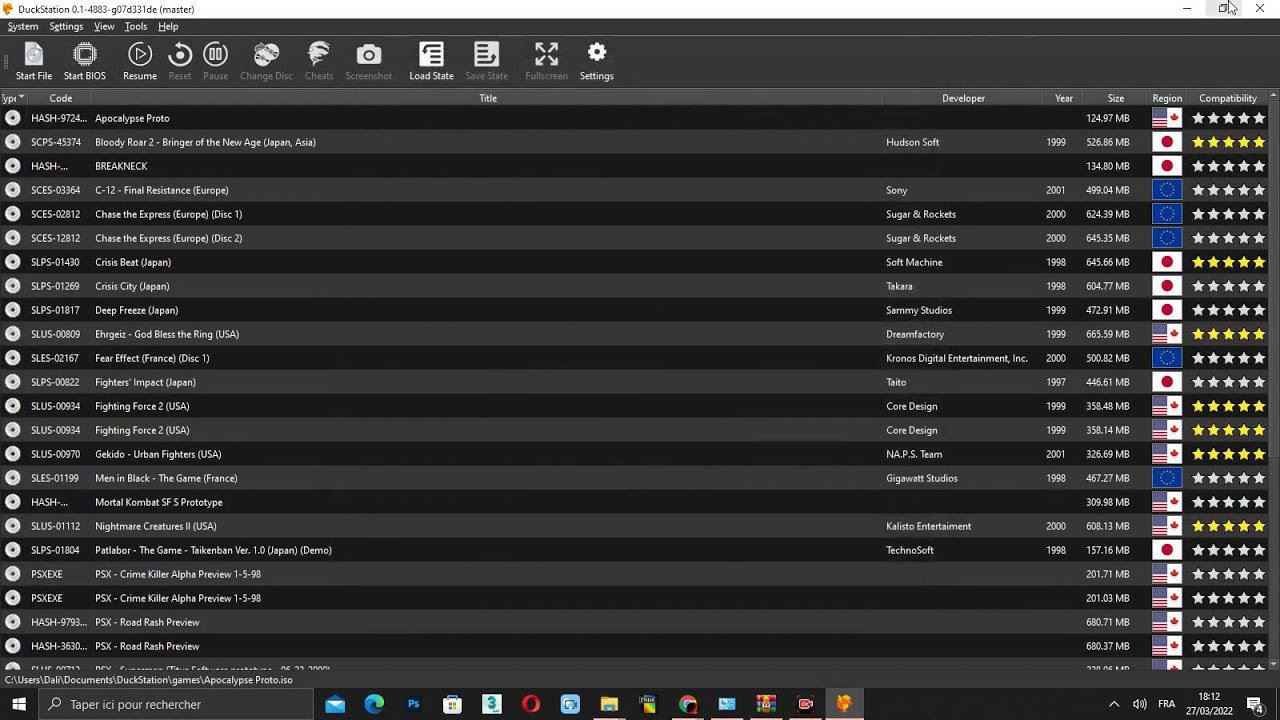This screenshot has width=1280, height=720.
Task: Click the Change Disc icon
Action: tap(266, 62)
